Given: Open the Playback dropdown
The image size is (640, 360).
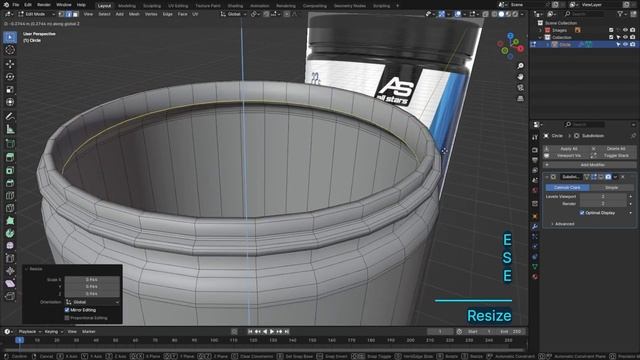Looking at the screenshot, I should pyautogui.click(x=29, y=332).
